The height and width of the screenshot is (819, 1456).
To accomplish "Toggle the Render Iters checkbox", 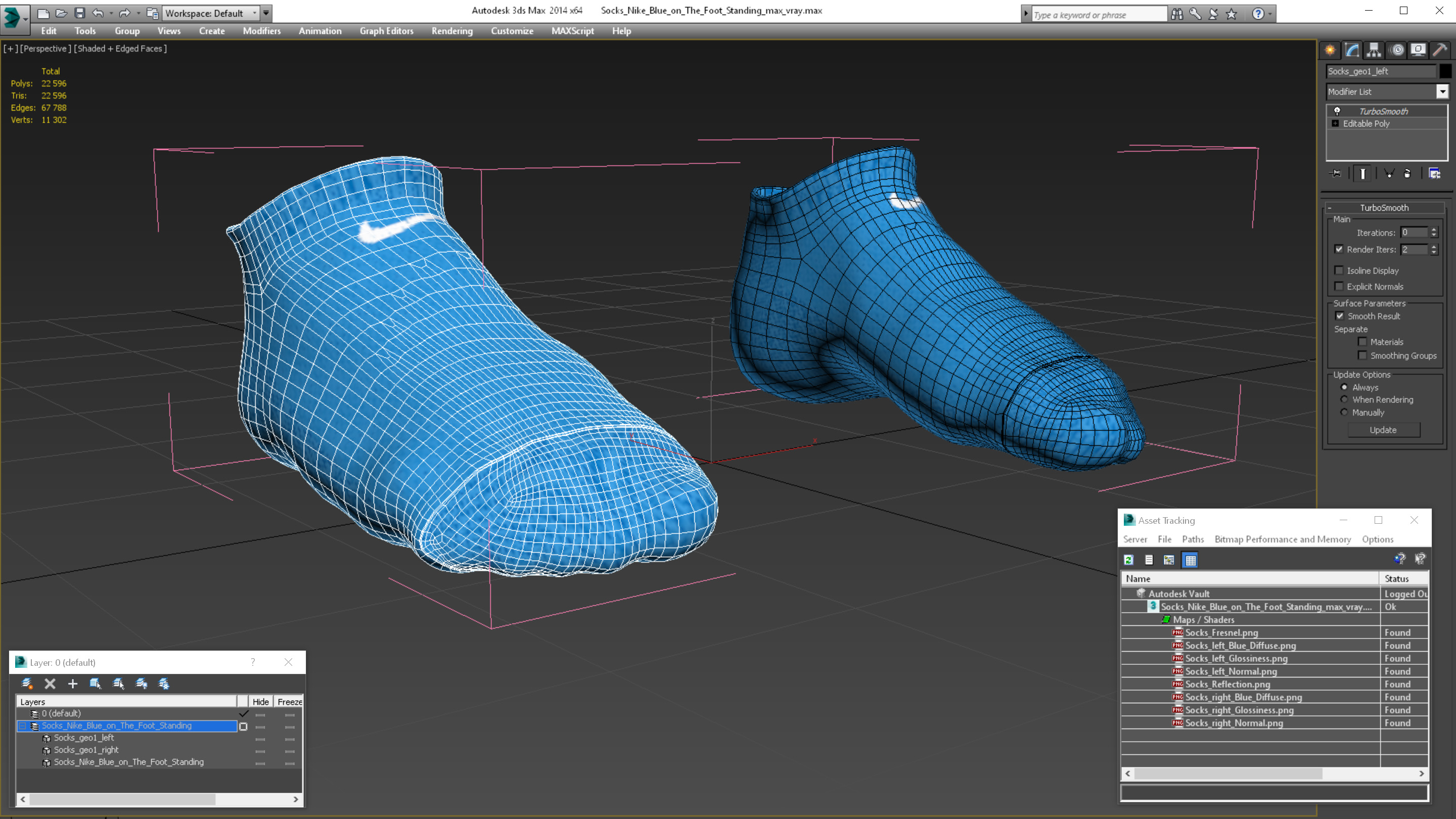I will click(x=1339, y=249).
